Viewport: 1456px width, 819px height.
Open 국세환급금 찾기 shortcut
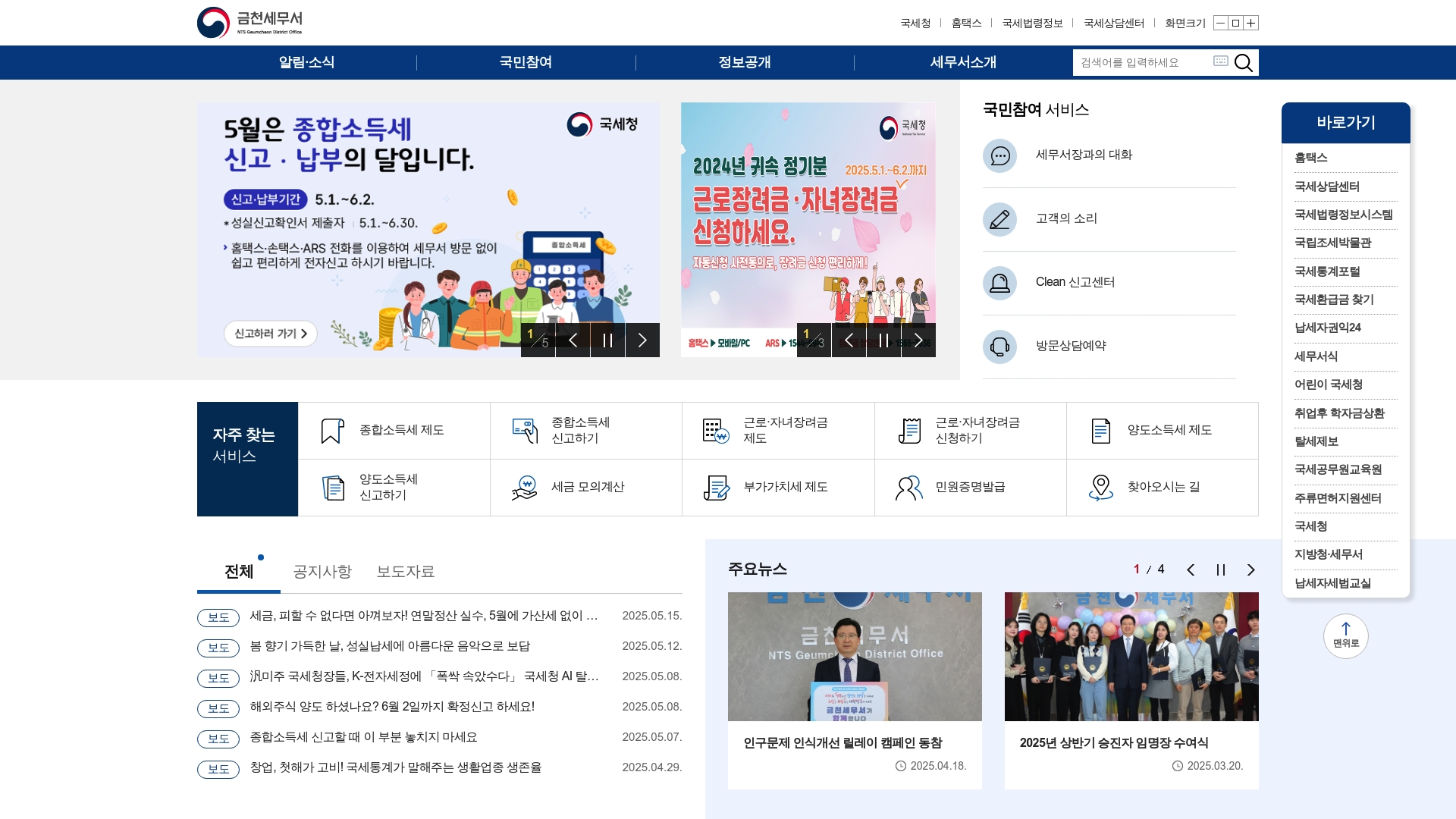(1334, 300)
